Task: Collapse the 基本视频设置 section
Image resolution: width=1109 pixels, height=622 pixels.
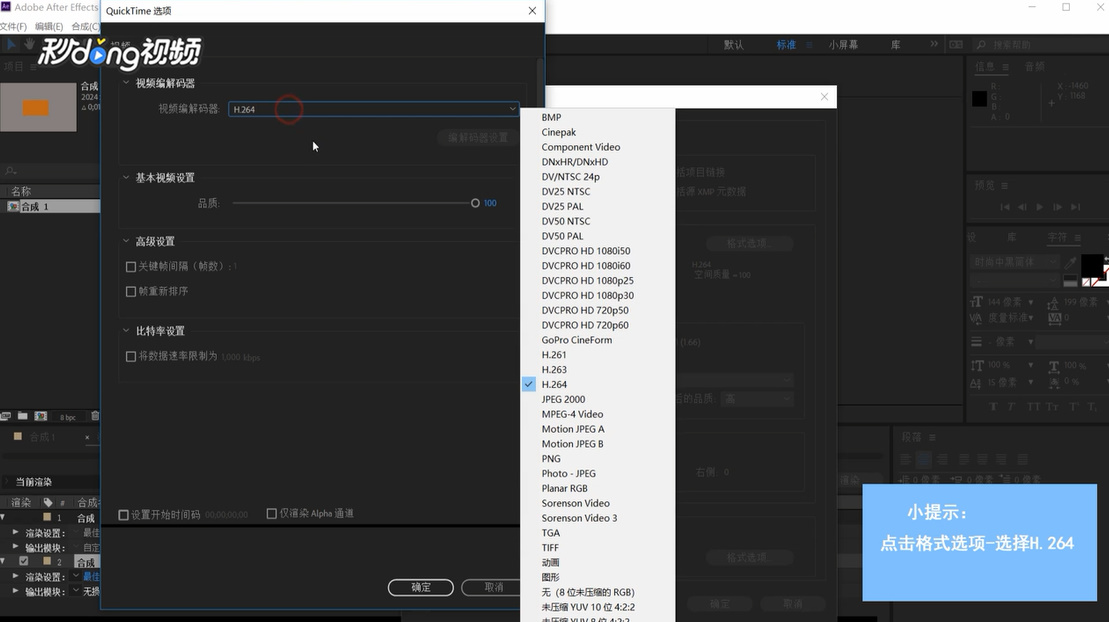Action: click(127, 178)
